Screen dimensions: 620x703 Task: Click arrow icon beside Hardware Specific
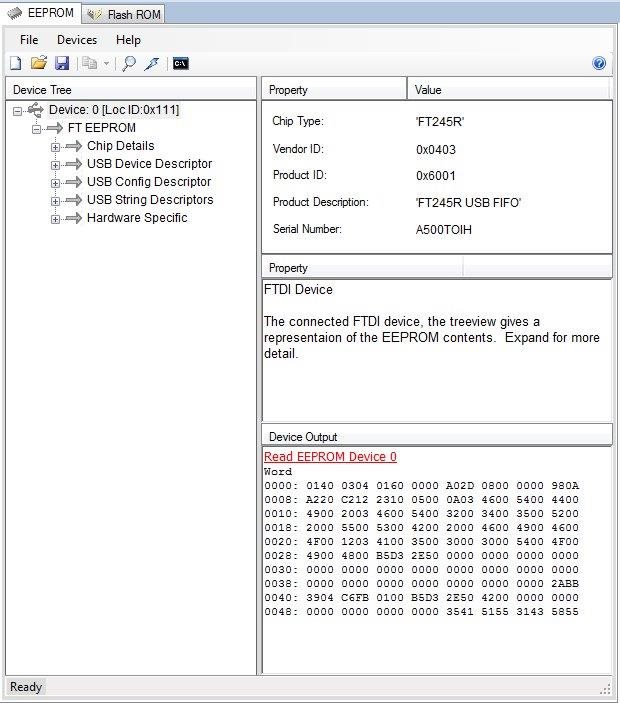[x=74, y=218]
